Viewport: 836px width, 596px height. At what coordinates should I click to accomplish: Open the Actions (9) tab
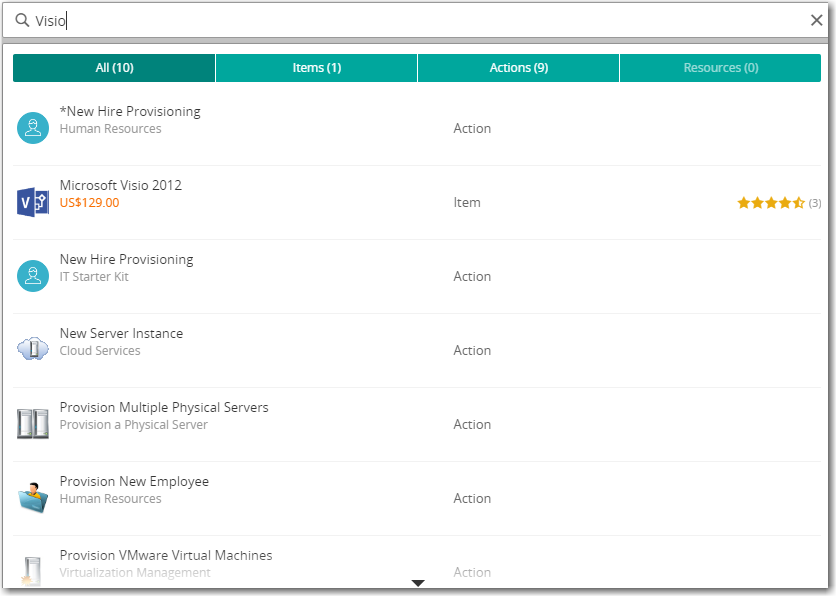coord(518,68)
